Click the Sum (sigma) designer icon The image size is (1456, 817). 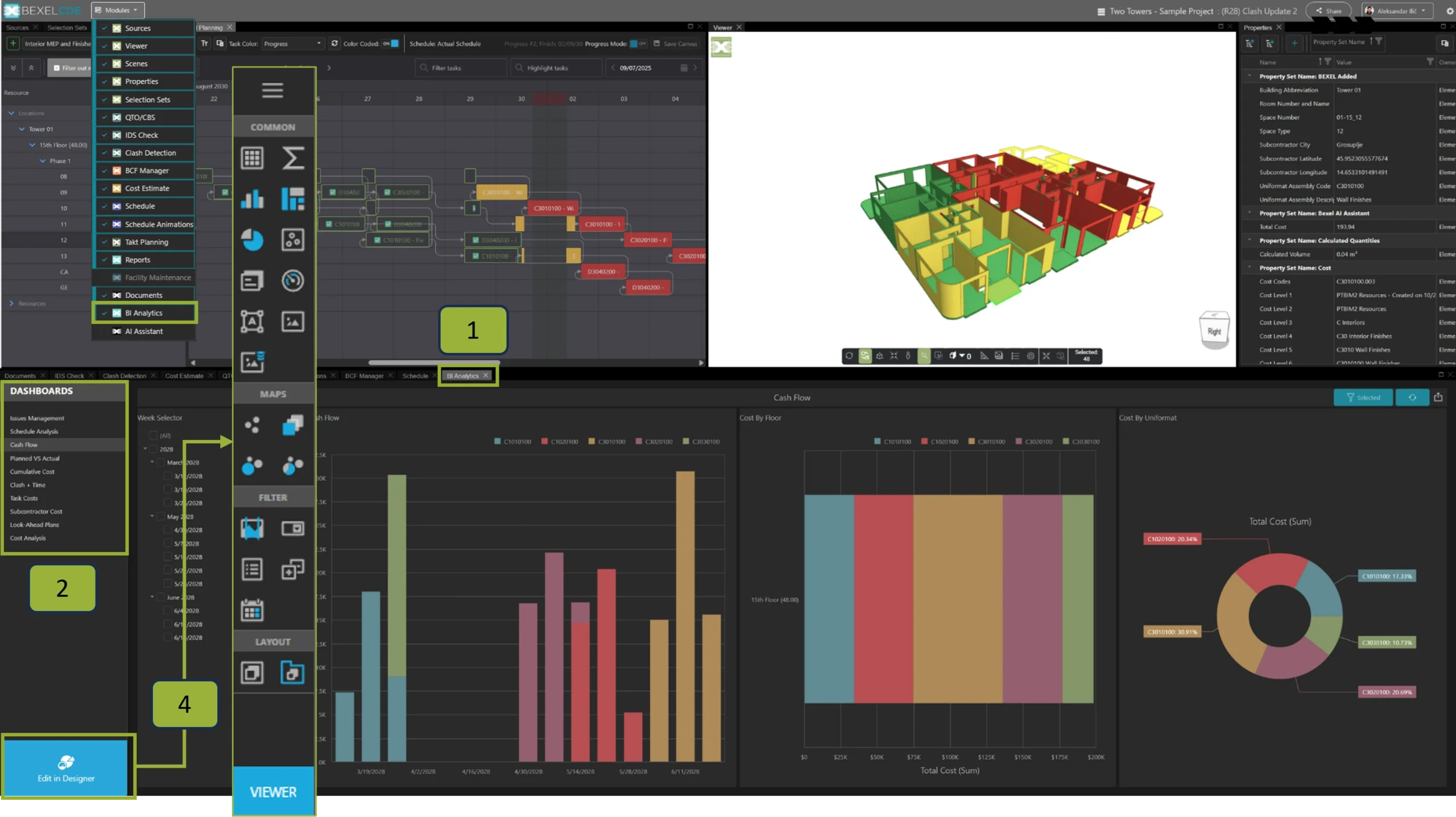point(293,158)
